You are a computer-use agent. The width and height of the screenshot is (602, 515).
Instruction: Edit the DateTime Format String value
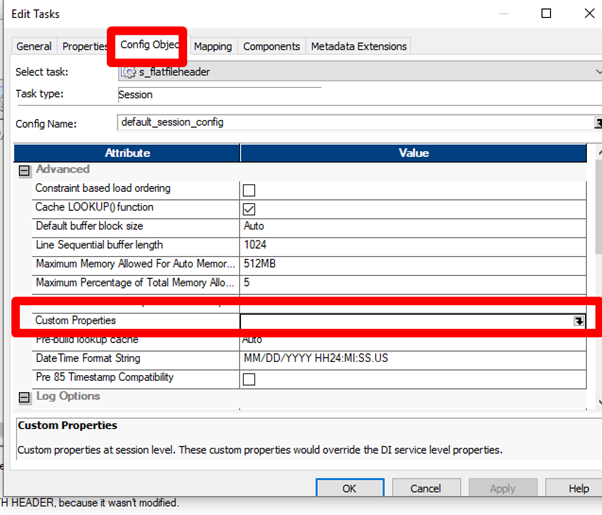pyautogui.click(x=413, y=358)
